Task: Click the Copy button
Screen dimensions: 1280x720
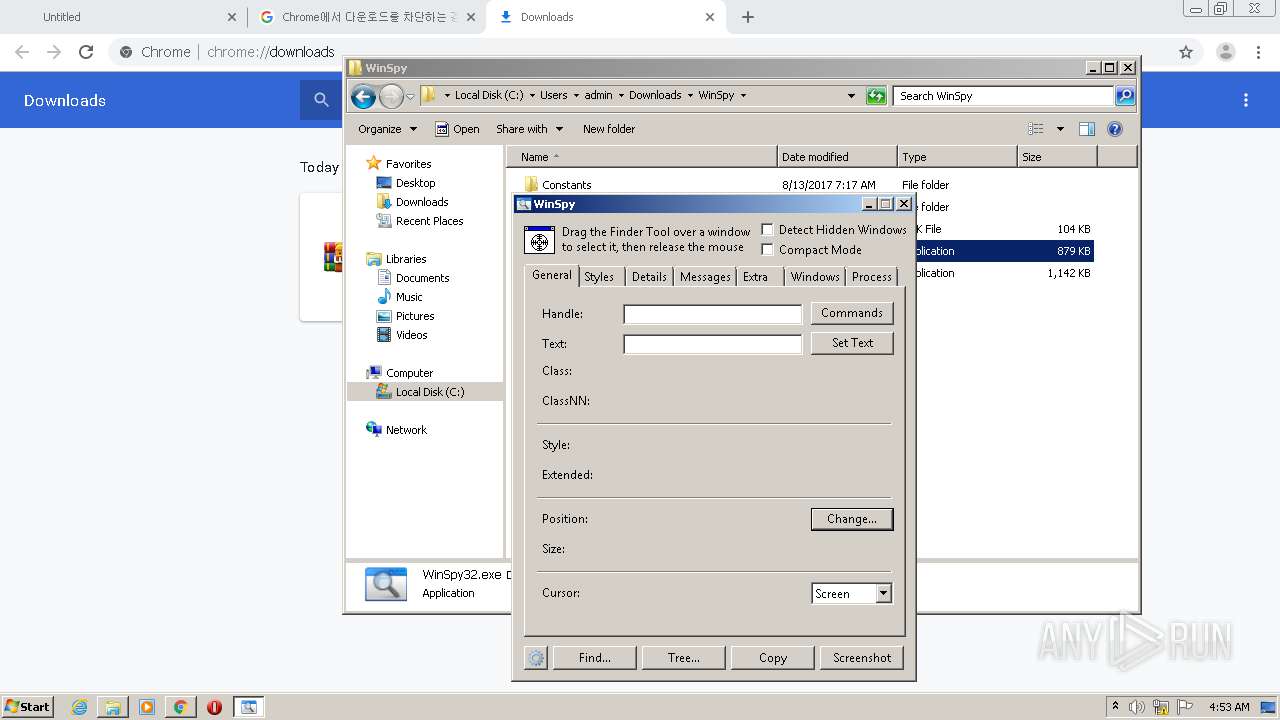Action: (773, 657)
